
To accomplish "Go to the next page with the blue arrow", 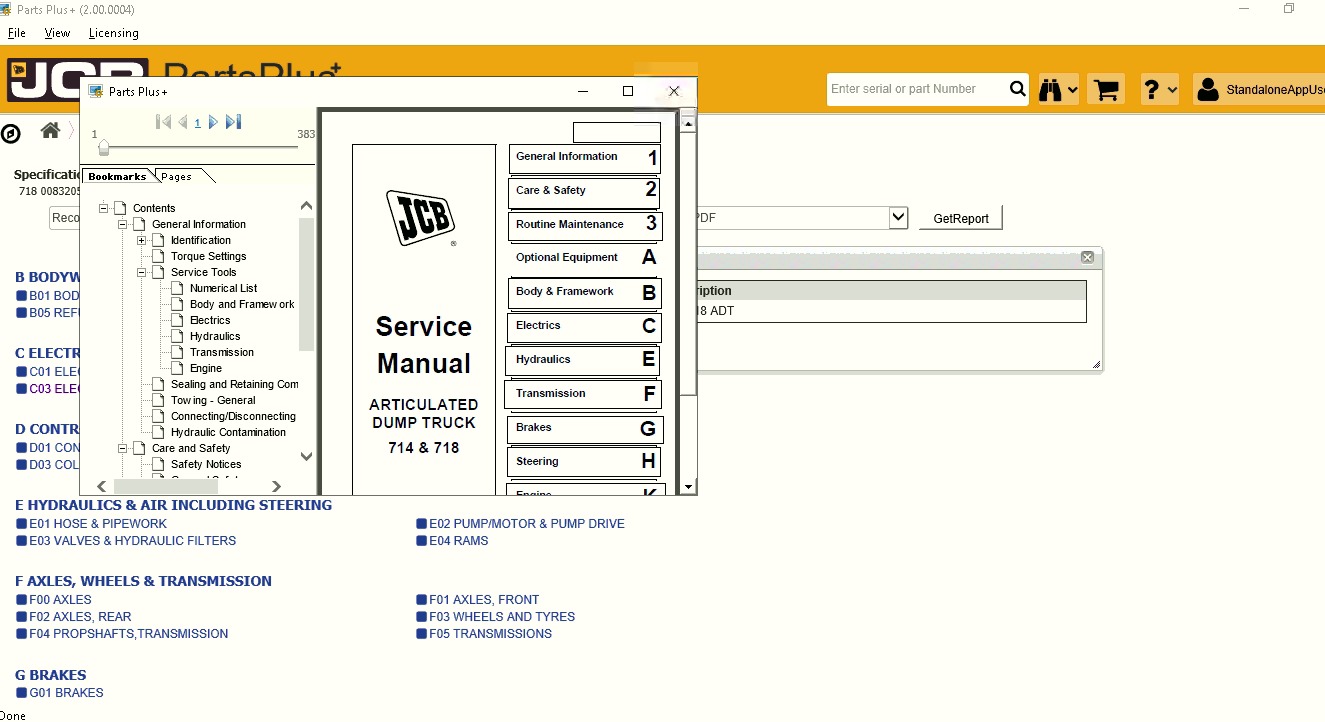I will (x=213, y=122).
